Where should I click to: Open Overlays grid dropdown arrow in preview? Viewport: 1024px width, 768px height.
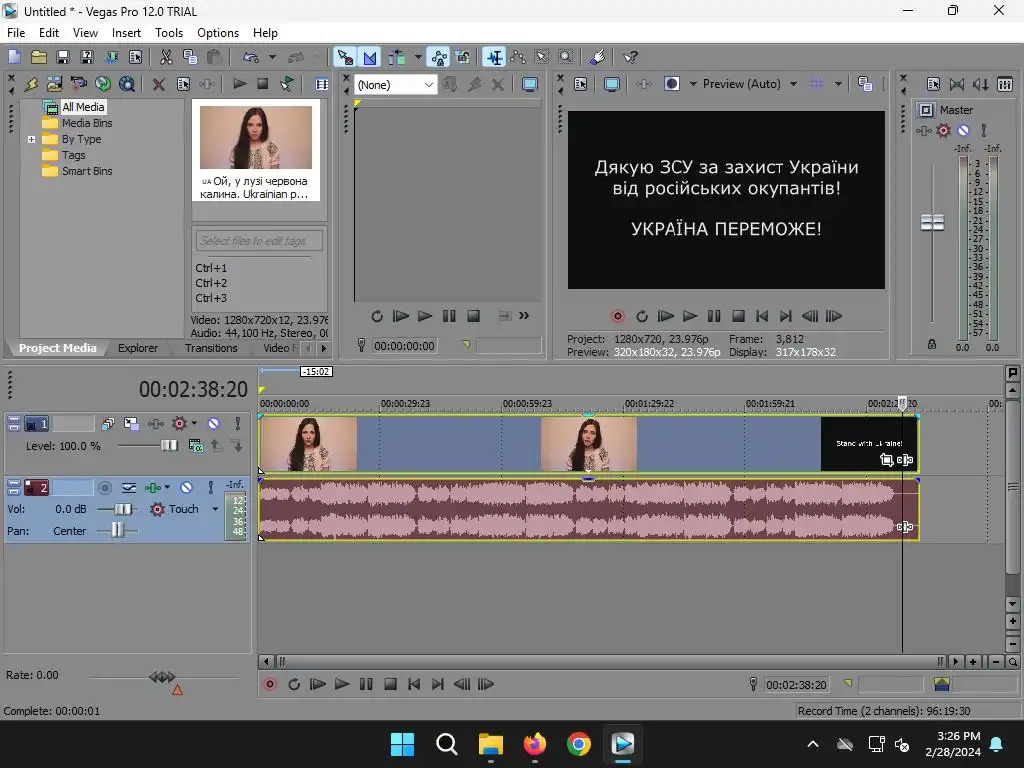click(838, 84)
